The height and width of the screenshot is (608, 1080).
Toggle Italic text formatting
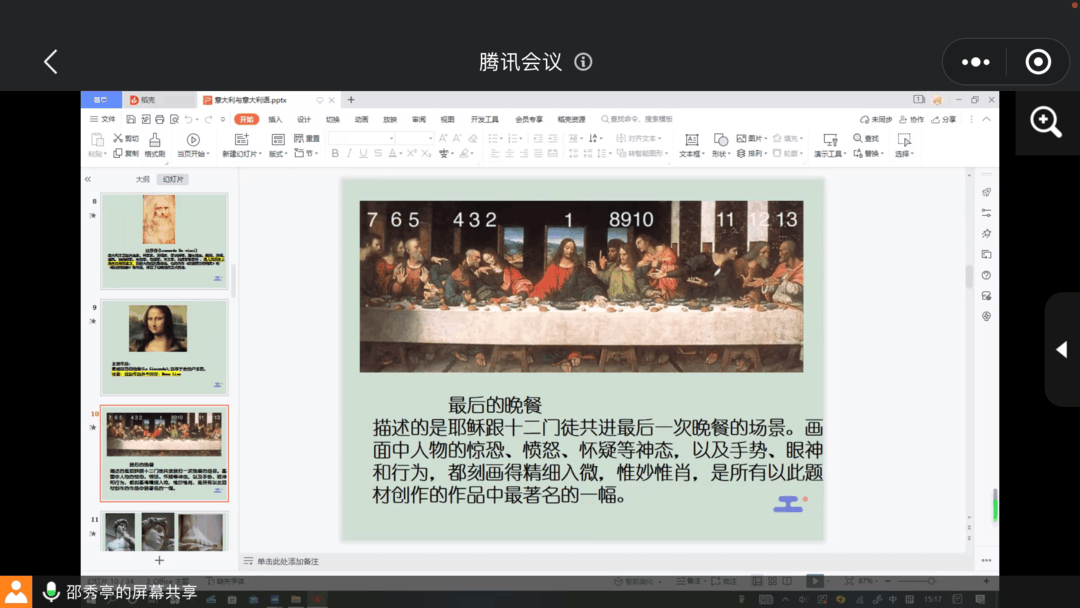(x=349, y=154)
